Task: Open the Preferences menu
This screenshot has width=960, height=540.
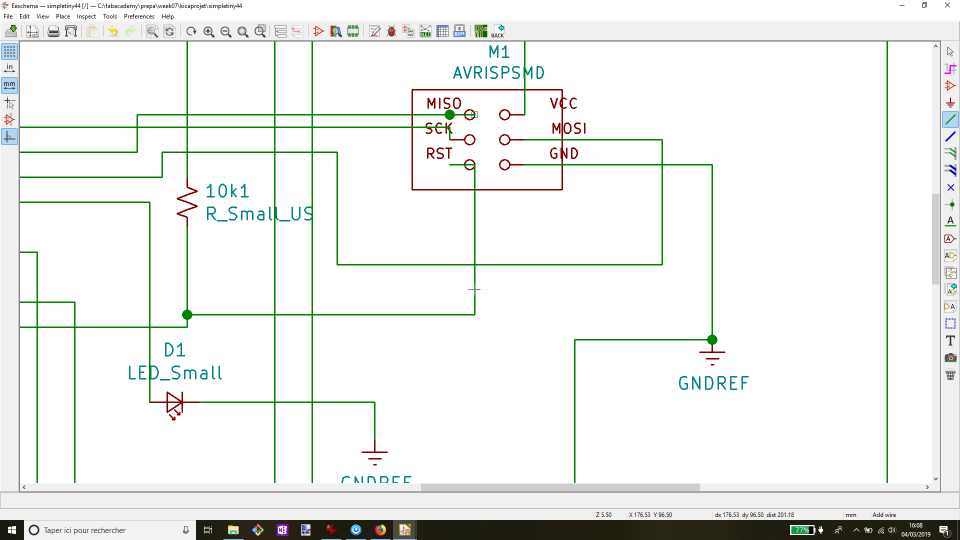Action: (x=139, y=17)
